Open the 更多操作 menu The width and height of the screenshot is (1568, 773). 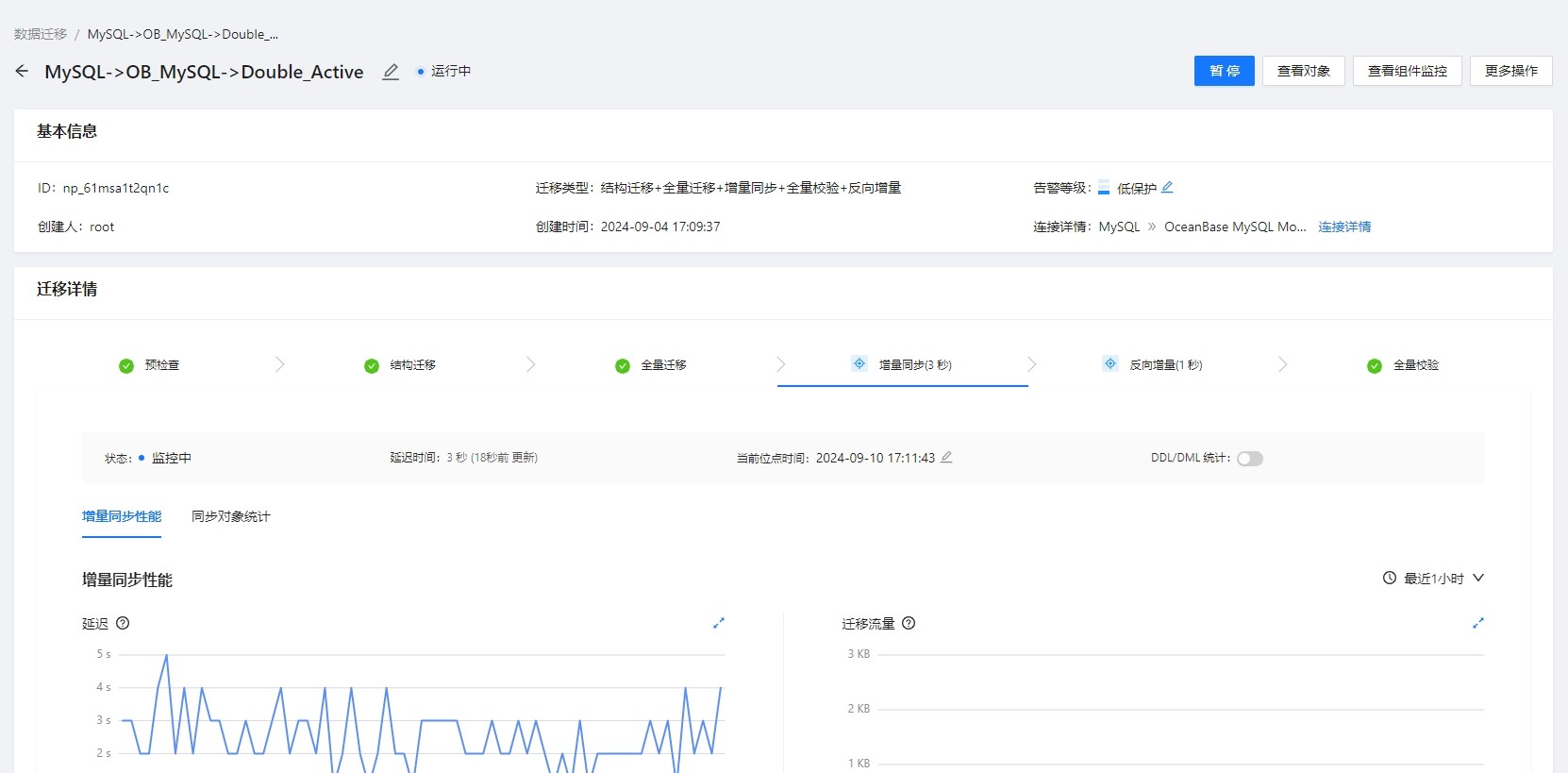(x=1510, y=71)
